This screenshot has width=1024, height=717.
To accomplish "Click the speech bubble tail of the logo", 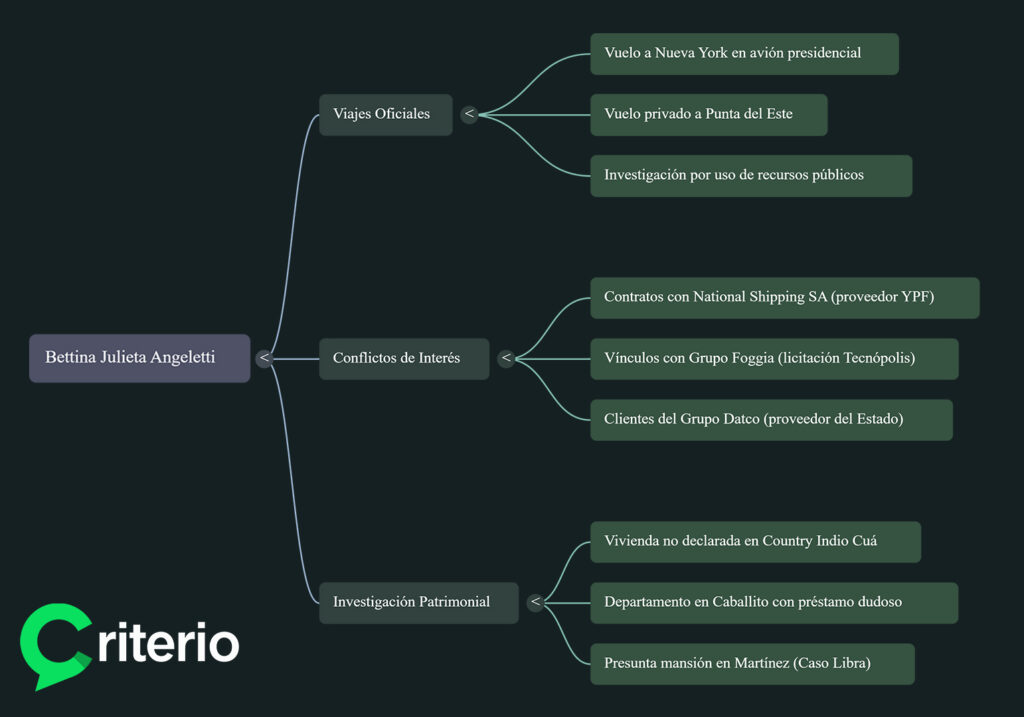I will 40,681.
